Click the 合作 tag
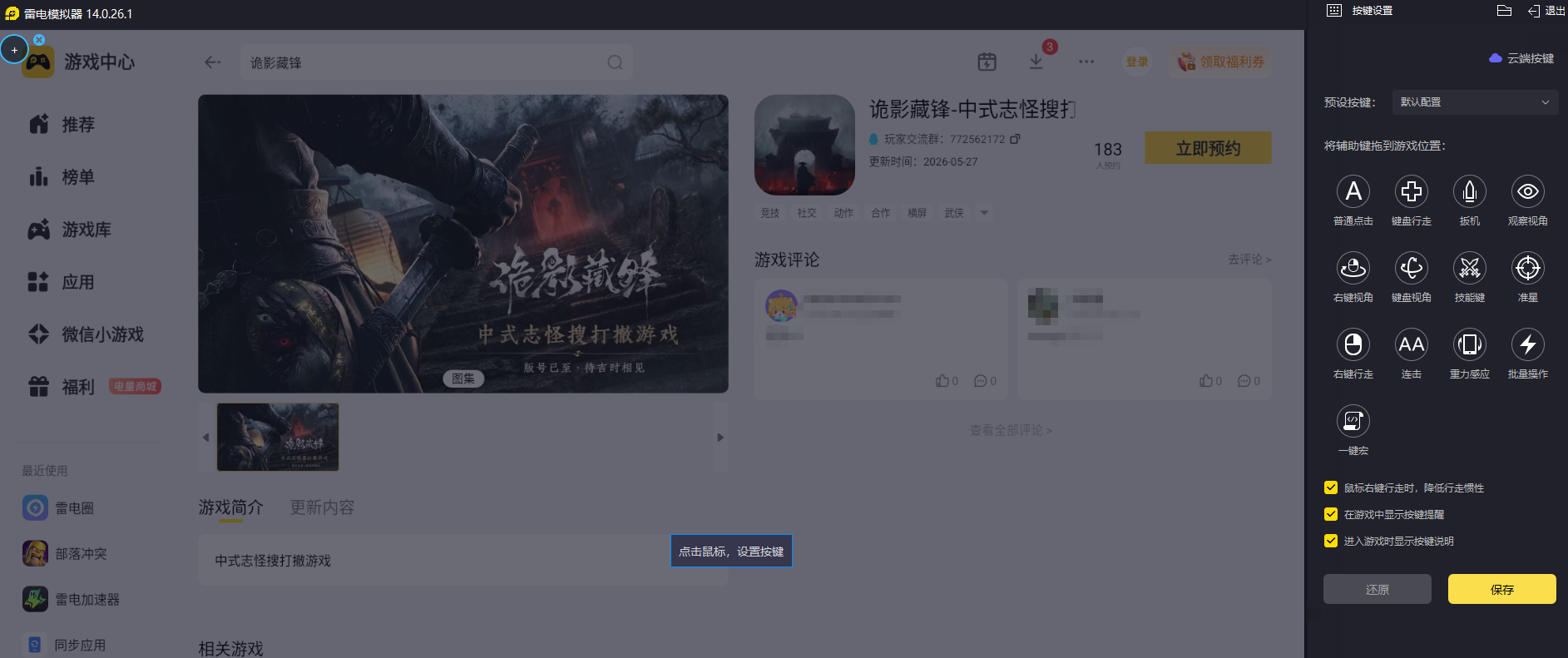The width and height of the screenshot is (1568, 658). click(x=881, y=213)
